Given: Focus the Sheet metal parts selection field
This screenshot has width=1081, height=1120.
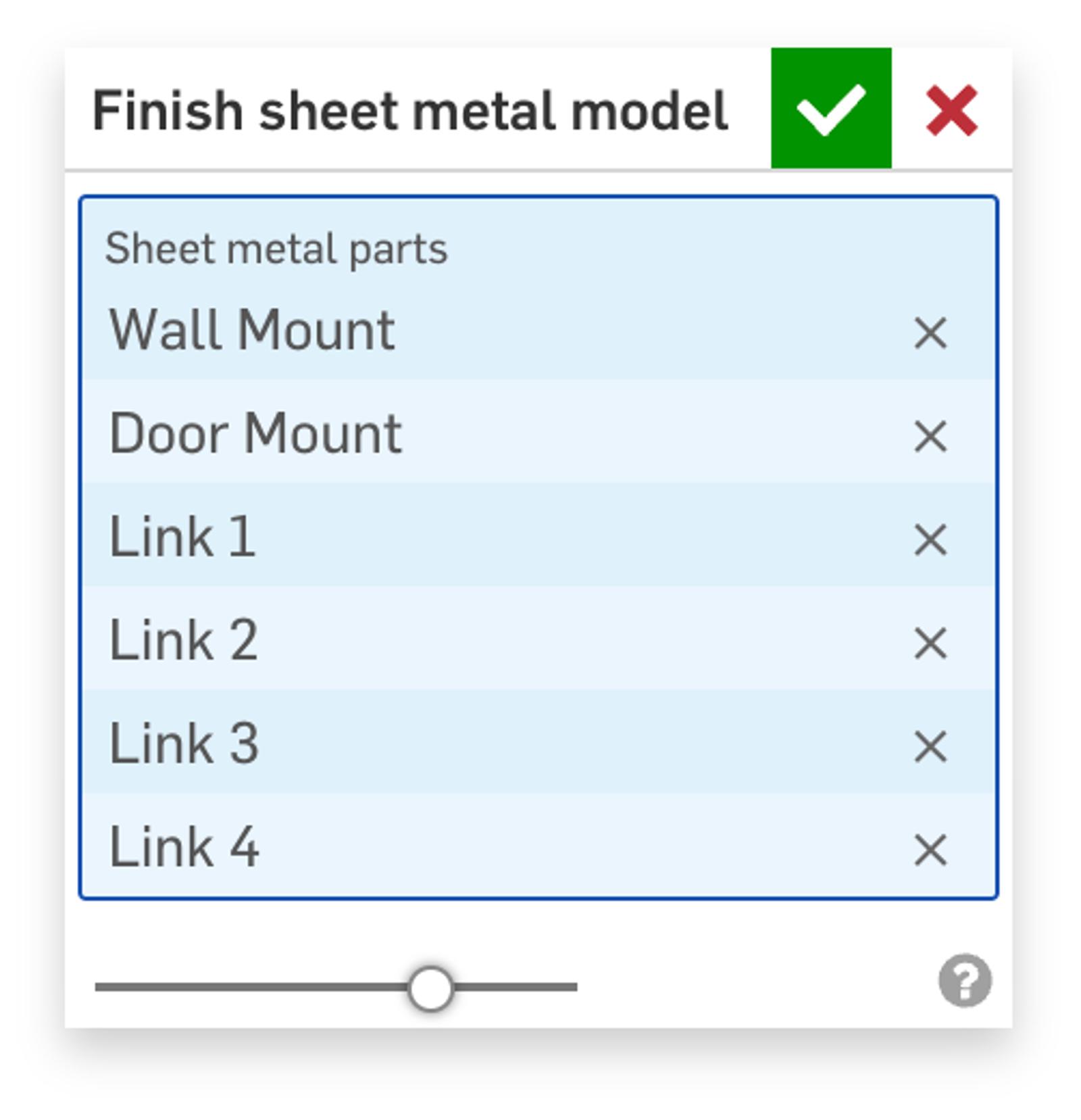Looking at the screenshot, I should click(x=540, y=249).
